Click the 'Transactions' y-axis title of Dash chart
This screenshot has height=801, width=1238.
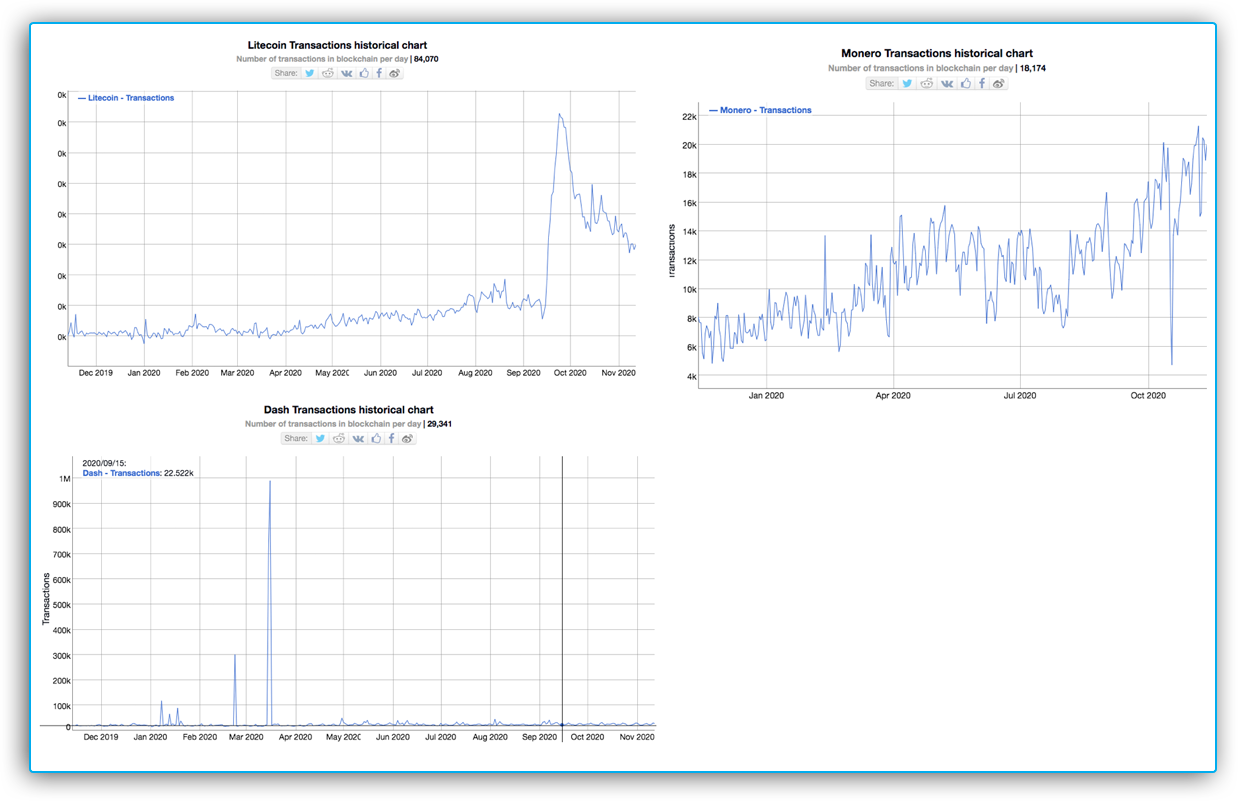coord(46,599)
